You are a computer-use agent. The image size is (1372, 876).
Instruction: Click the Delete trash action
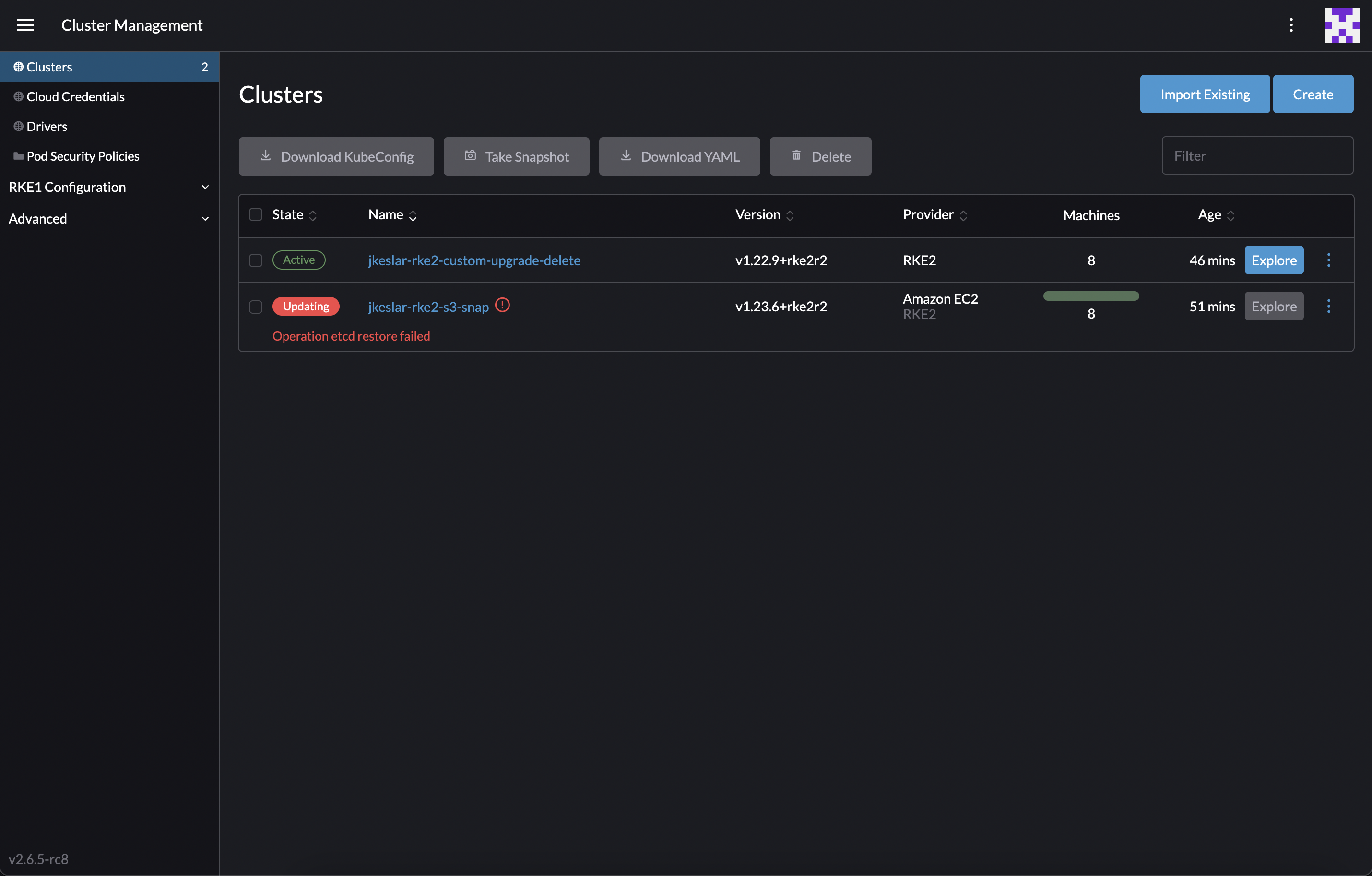point(820,156)
